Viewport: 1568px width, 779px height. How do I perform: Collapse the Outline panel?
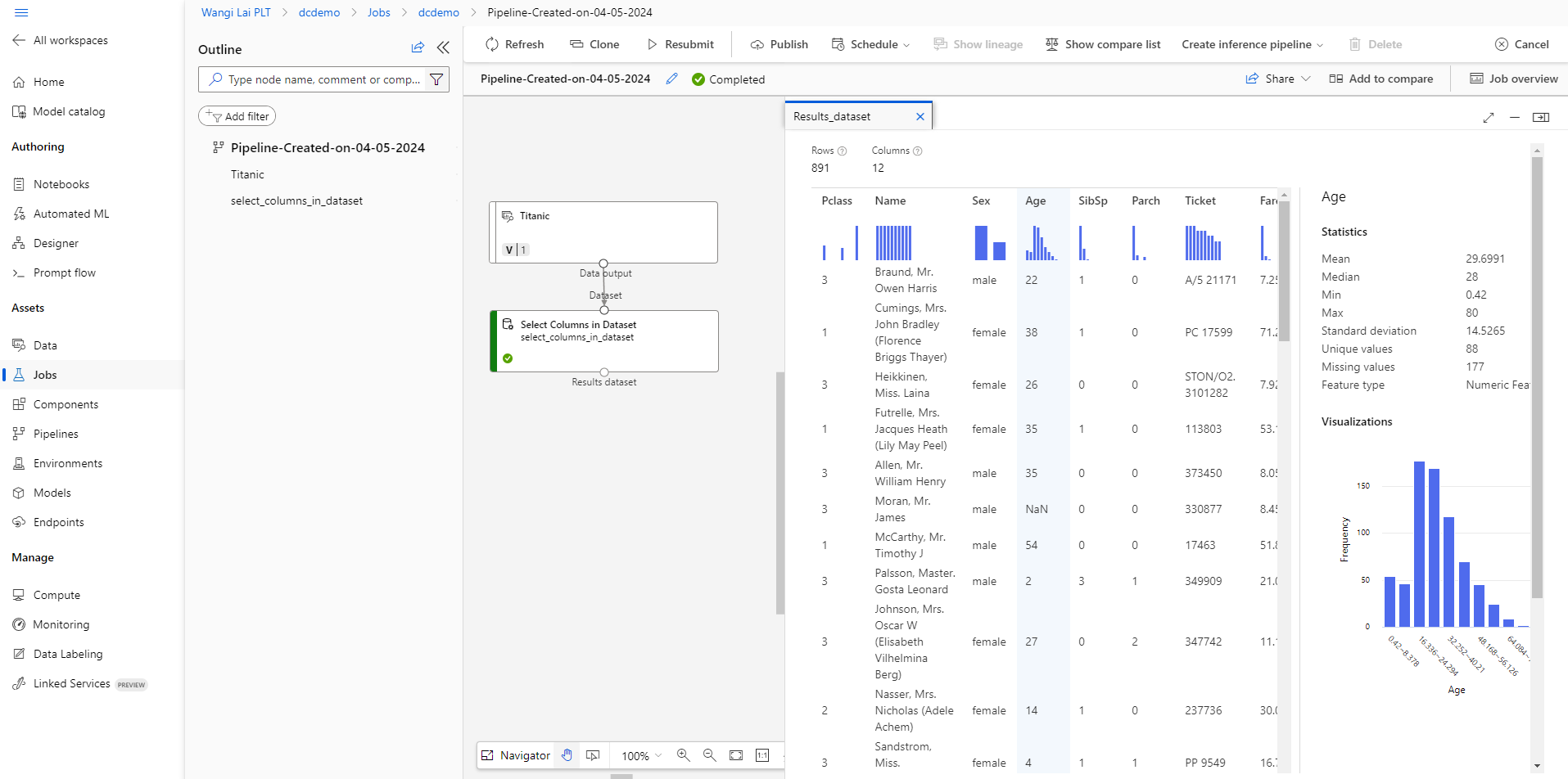pos(443,47)
